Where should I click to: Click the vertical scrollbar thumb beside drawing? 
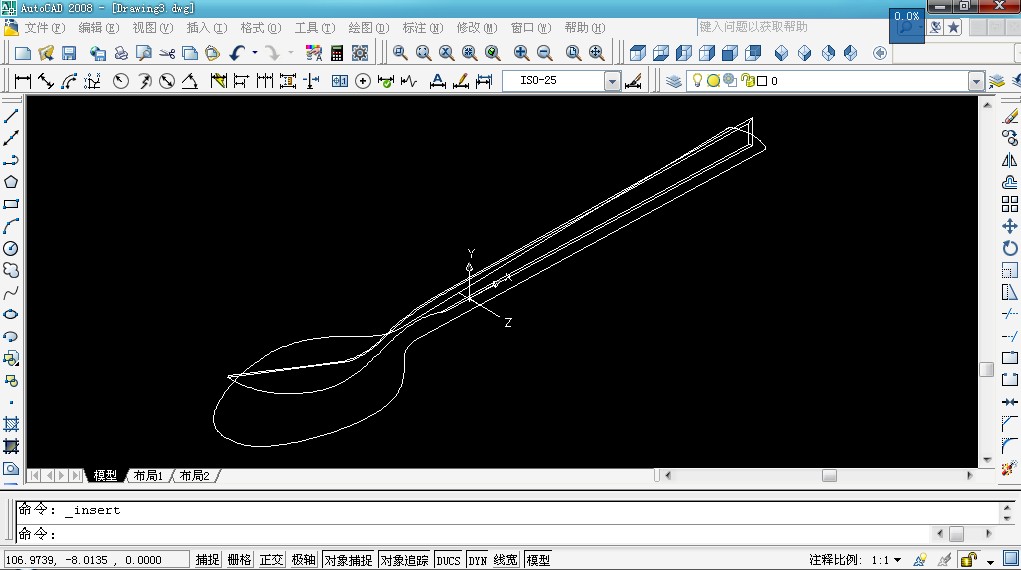coord(986,369)
